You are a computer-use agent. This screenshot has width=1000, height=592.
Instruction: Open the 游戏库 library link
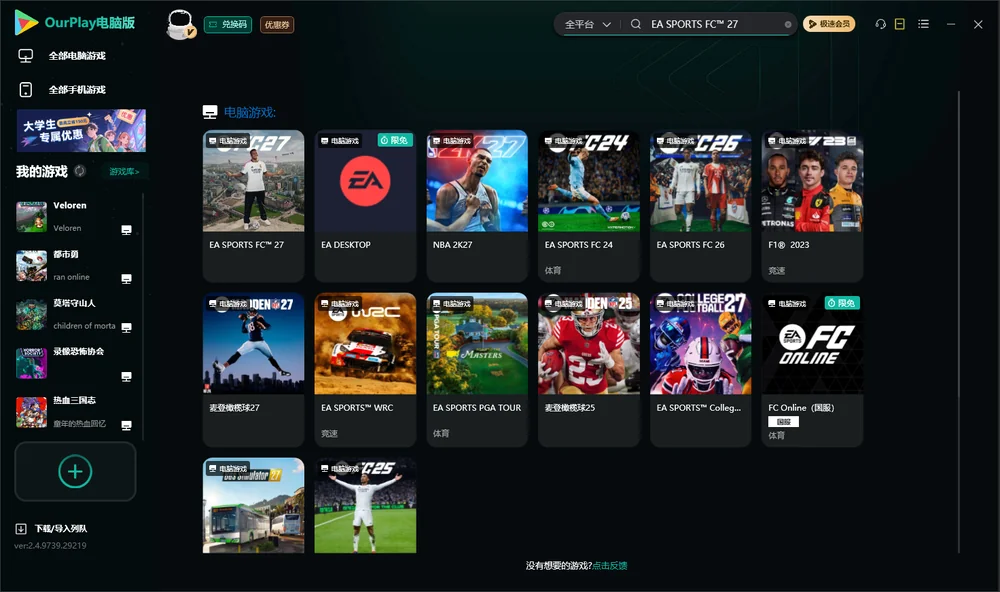pos(124,171)
